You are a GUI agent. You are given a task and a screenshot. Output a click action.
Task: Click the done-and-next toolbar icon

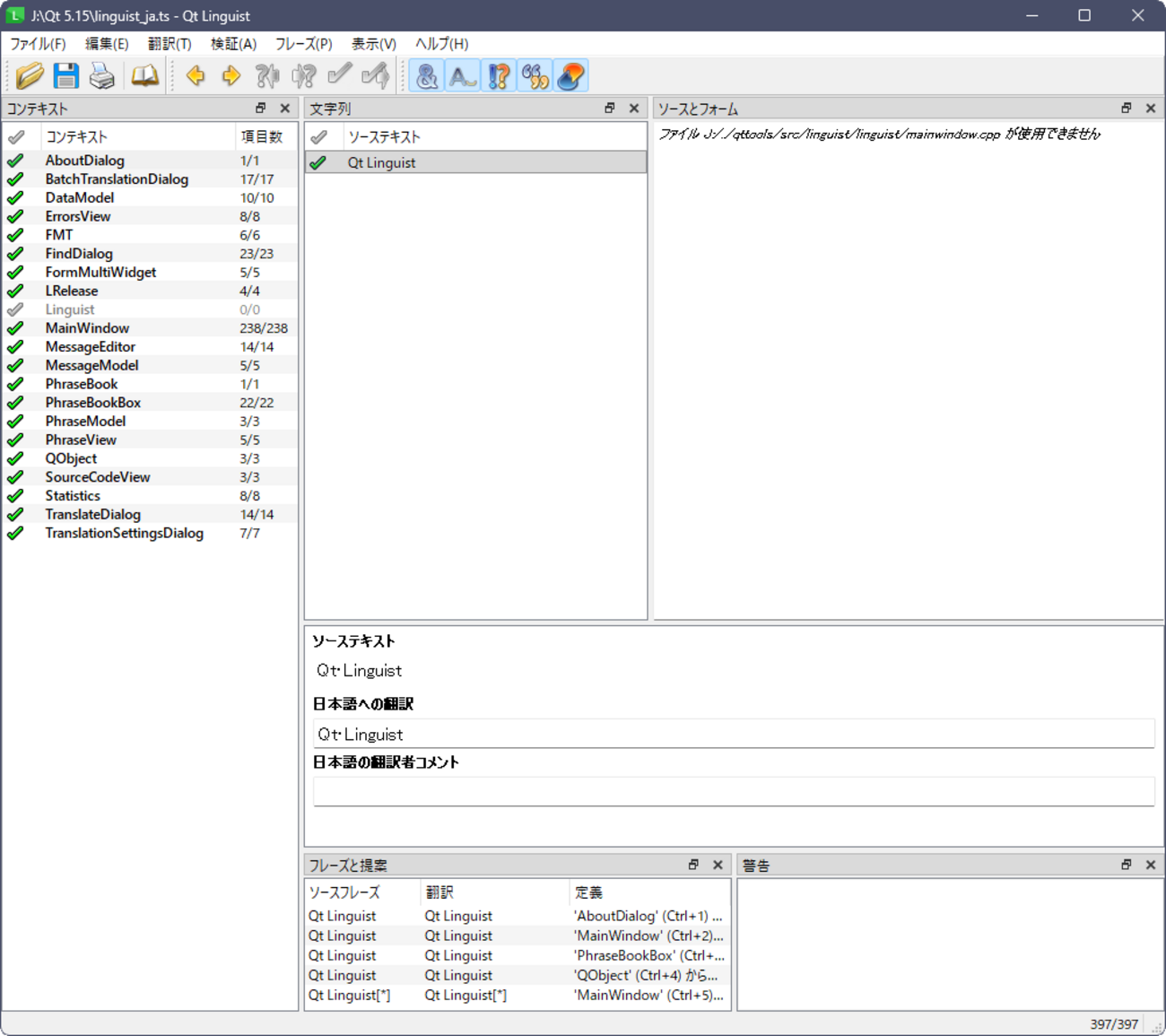(x=375, y=76)
